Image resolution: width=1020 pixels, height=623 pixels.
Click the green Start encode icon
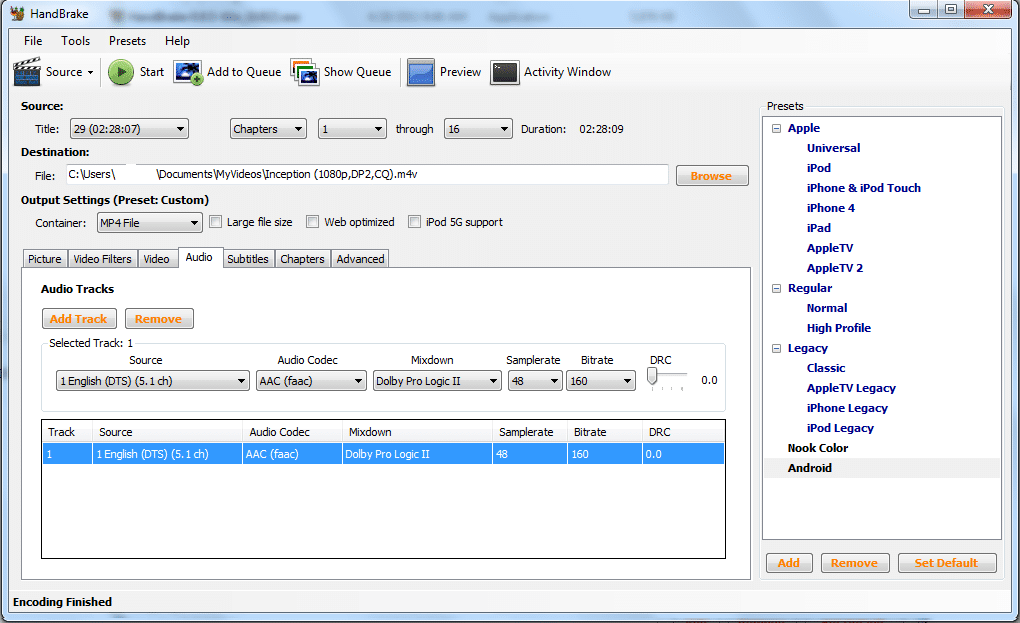[x=120, y=72]
